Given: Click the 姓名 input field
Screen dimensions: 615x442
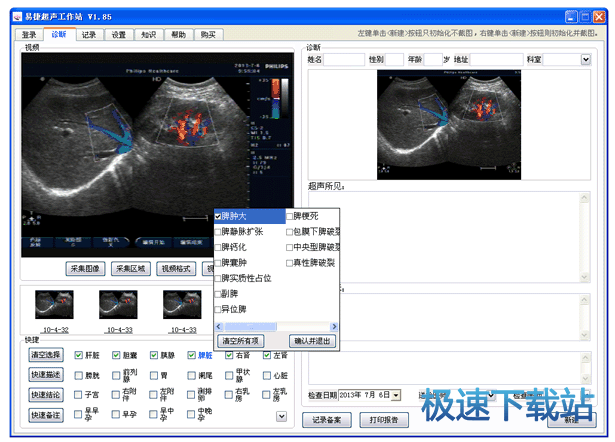Looking at the screenshot, I should pyautogui.click(x=344, y=60).
